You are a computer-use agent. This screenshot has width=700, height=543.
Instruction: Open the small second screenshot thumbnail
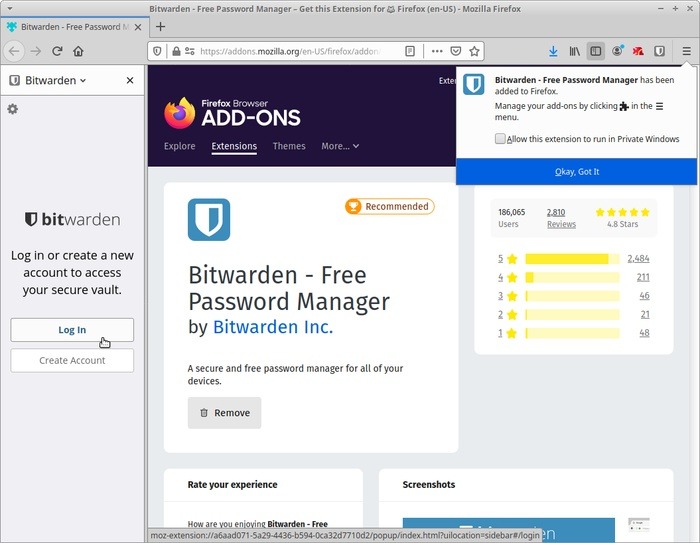638,525
